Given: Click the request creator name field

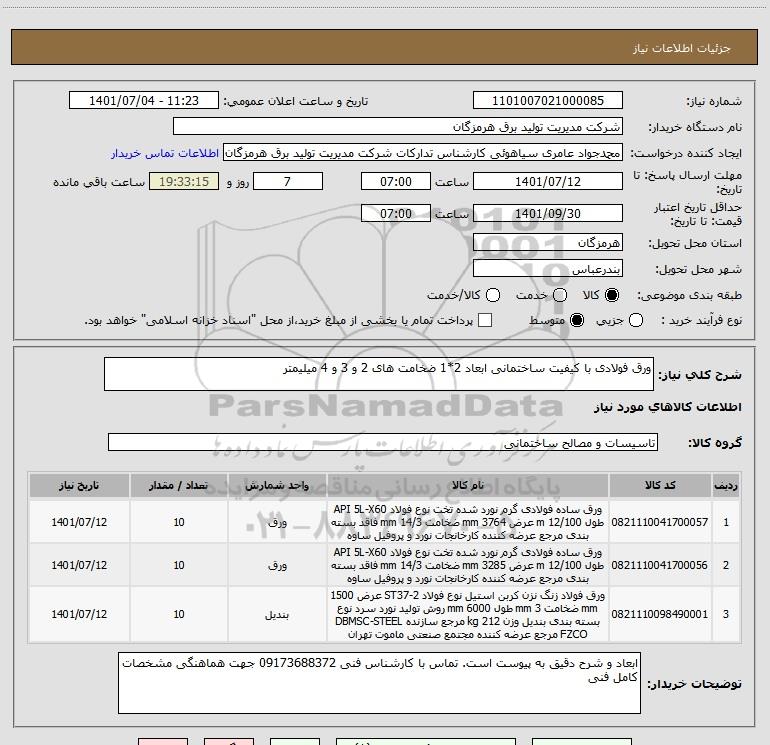Looking at the screenshot, I should coord(423,153).
